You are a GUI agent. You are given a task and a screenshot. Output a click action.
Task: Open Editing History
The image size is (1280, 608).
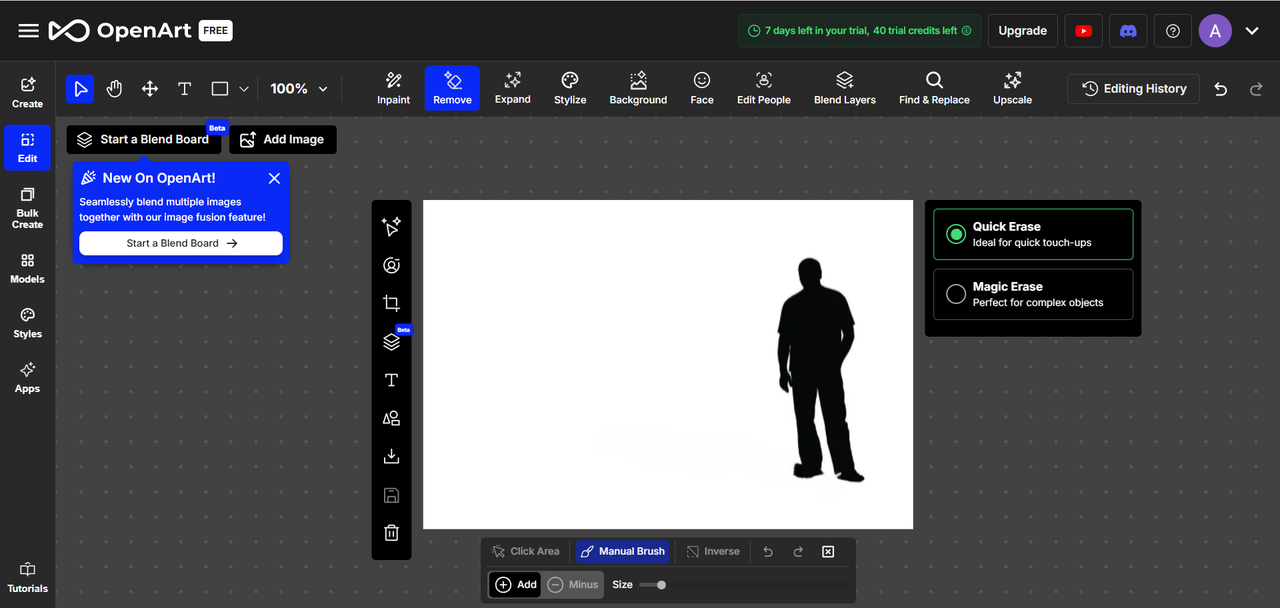[x=1133, y=89]
